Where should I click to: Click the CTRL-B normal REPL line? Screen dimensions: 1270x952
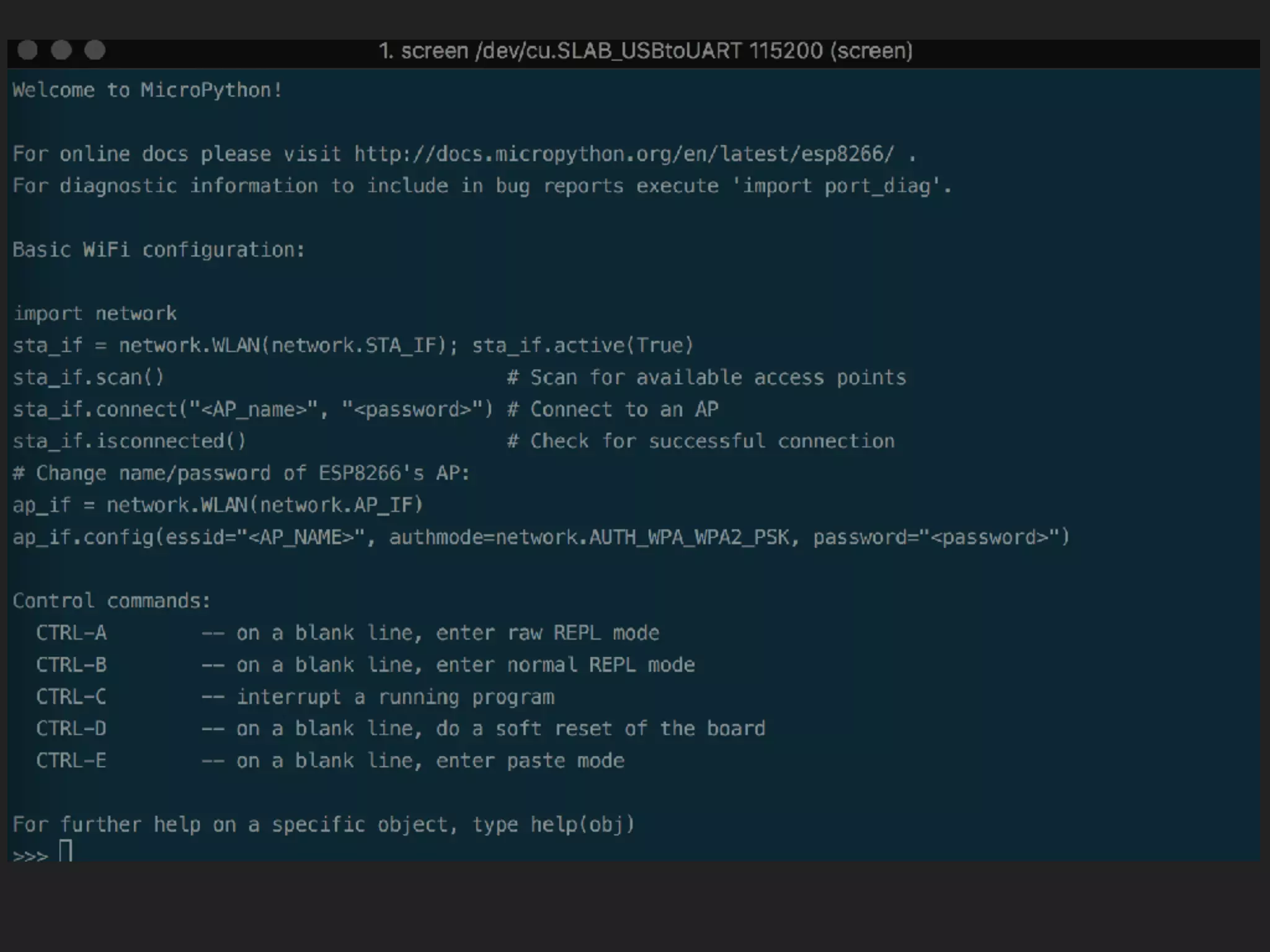click(x=365, y=665)
